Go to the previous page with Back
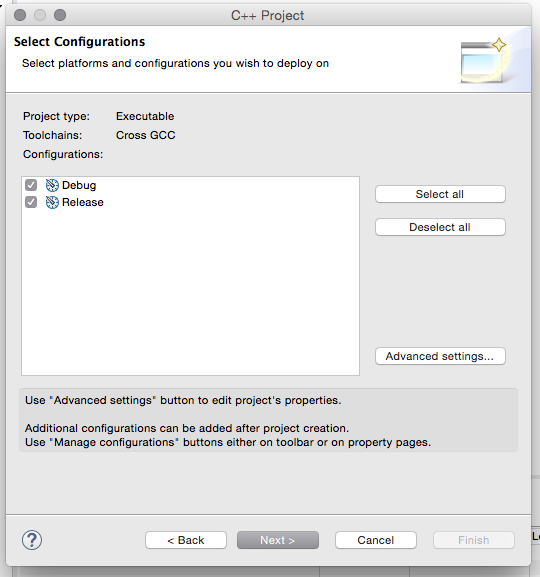540x577 pixels. 186,540
